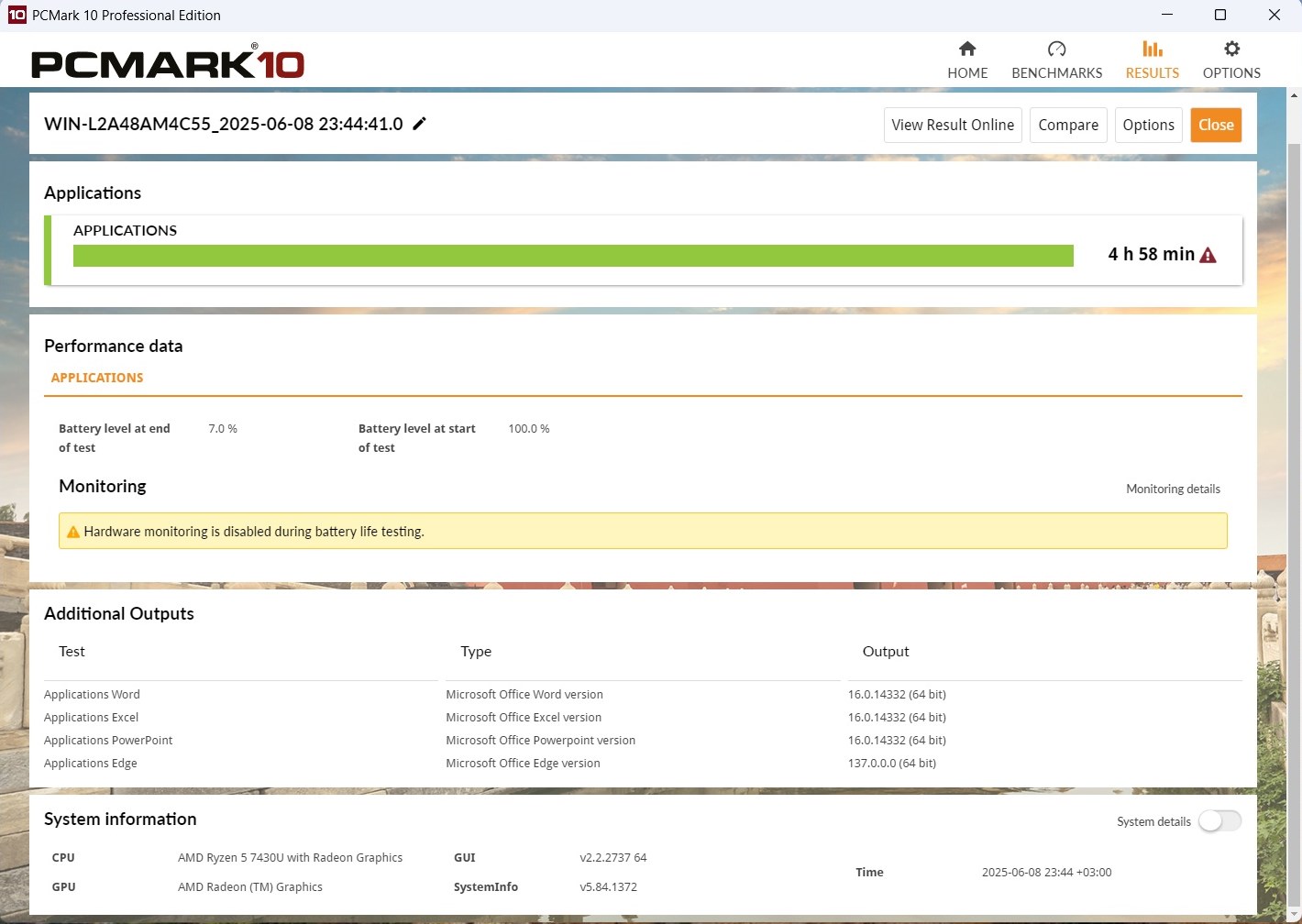1302x924 pixels.
Task: Open the RESULTS menu label
Action: click(1153, 73)
